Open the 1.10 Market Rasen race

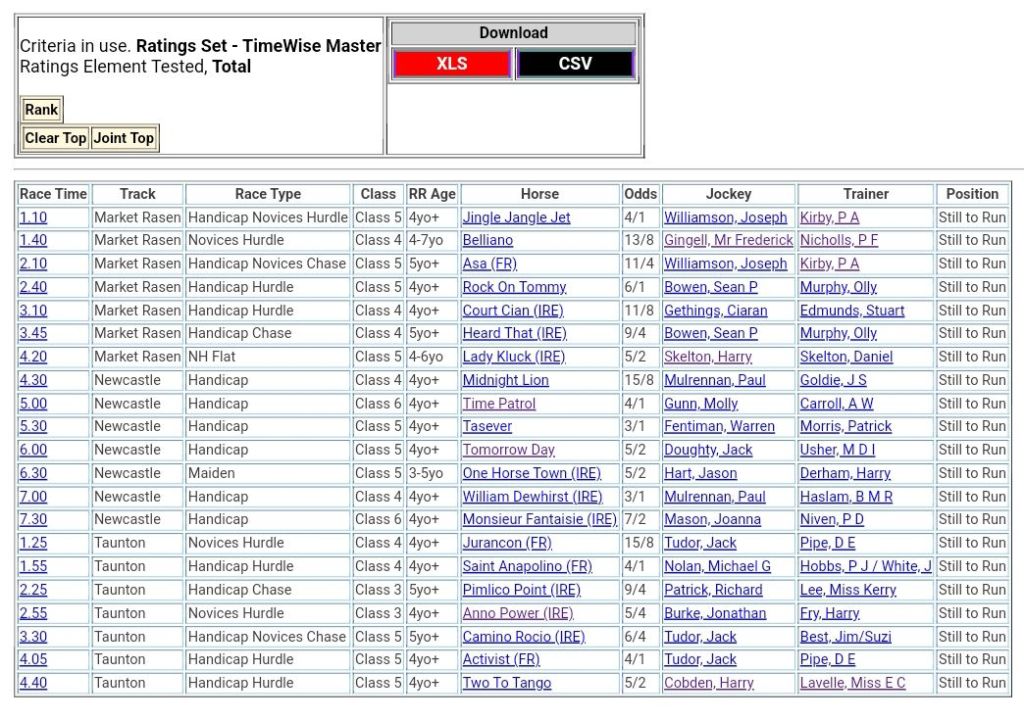33,218
